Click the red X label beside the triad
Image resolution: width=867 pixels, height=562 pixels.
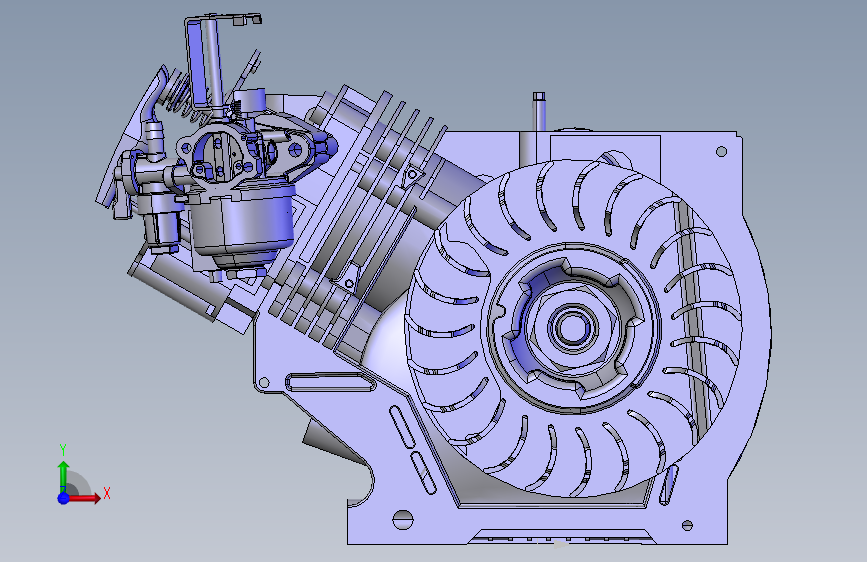(x=107, y=493)
